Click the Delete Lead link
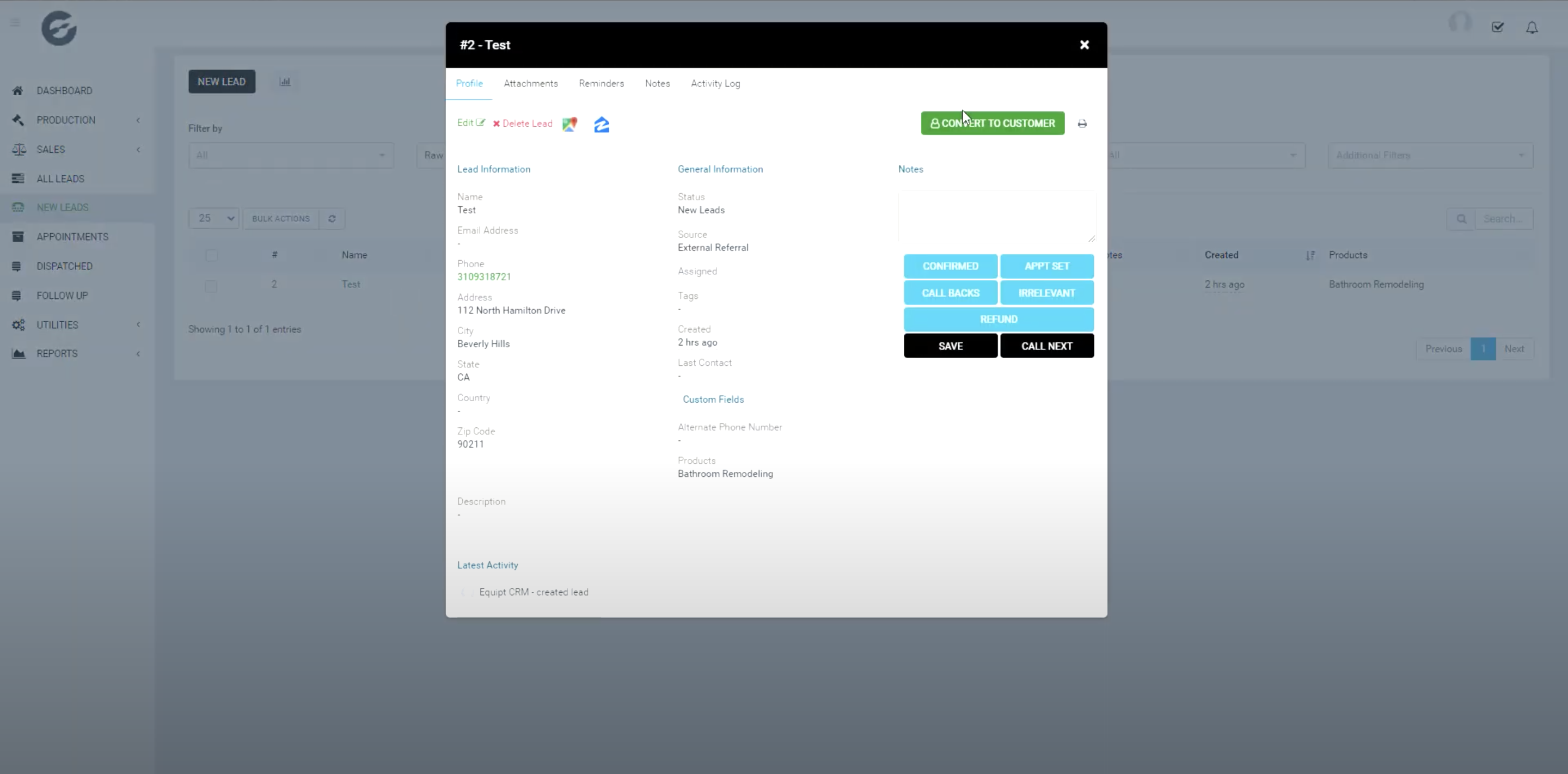1568x774 pixels. click(x=527, y=123)
